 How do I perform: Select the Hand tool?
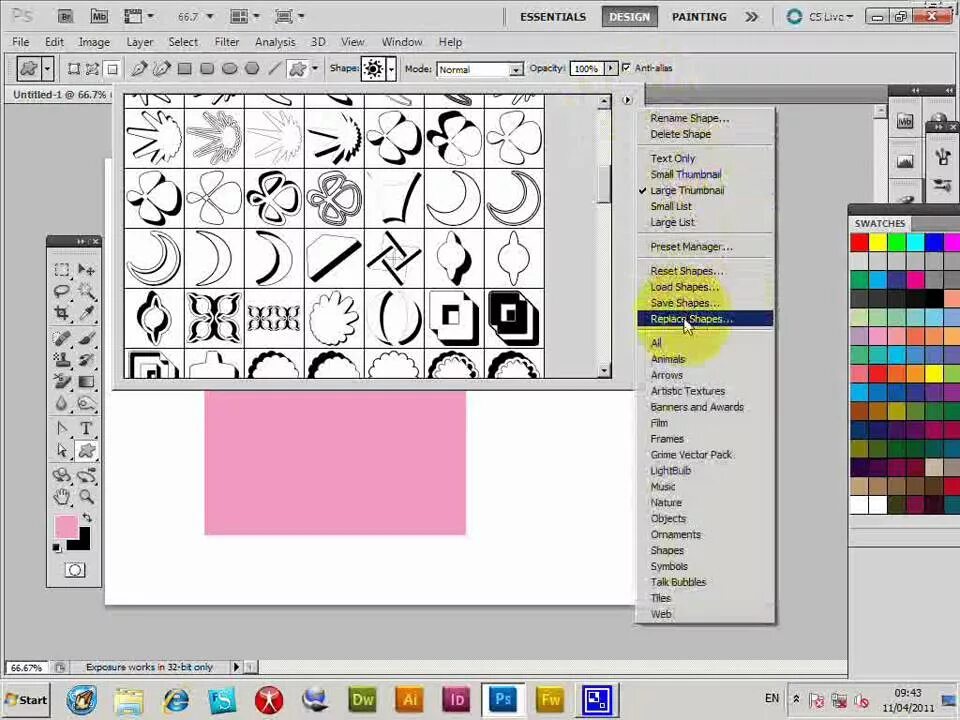tap(62, 497)
